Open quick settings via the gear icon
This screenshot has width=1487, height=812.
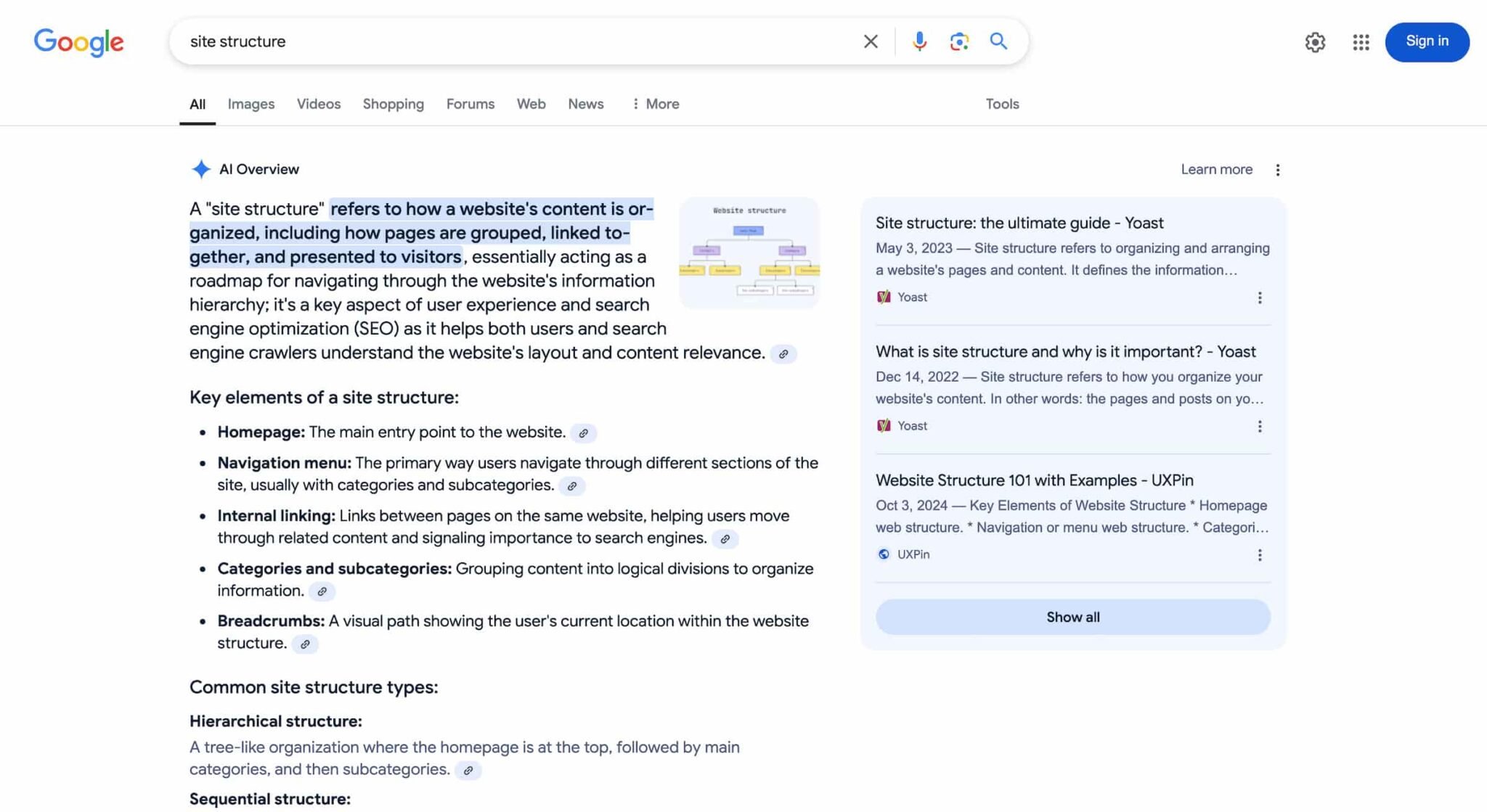tap(1315, 43)
